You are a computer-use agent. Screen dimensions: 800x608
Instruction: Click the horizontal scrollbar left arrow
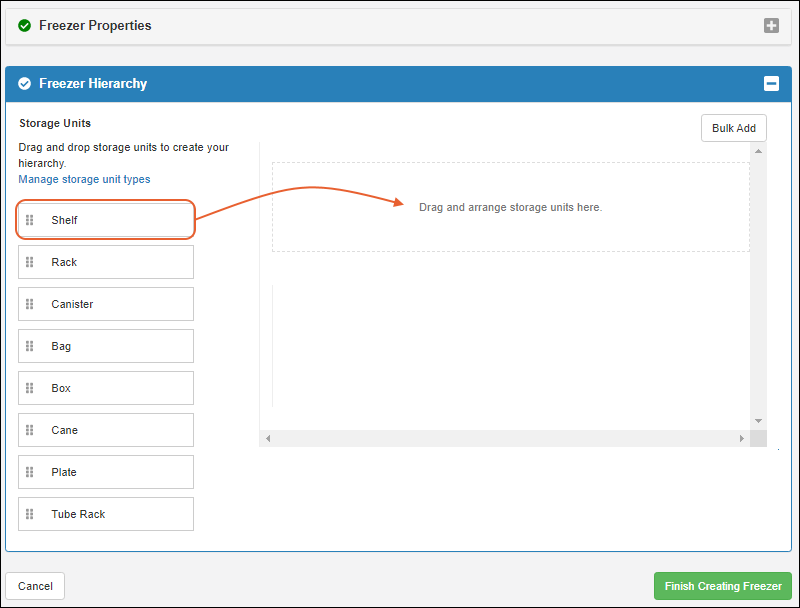tap(268, 439)
